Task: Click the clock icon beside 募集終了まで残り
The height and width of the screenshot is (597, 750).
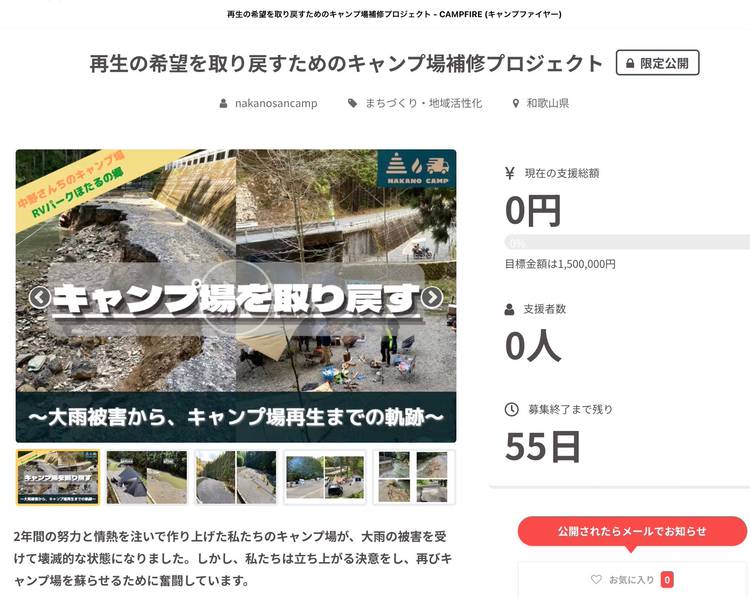Action: (511, 409)
